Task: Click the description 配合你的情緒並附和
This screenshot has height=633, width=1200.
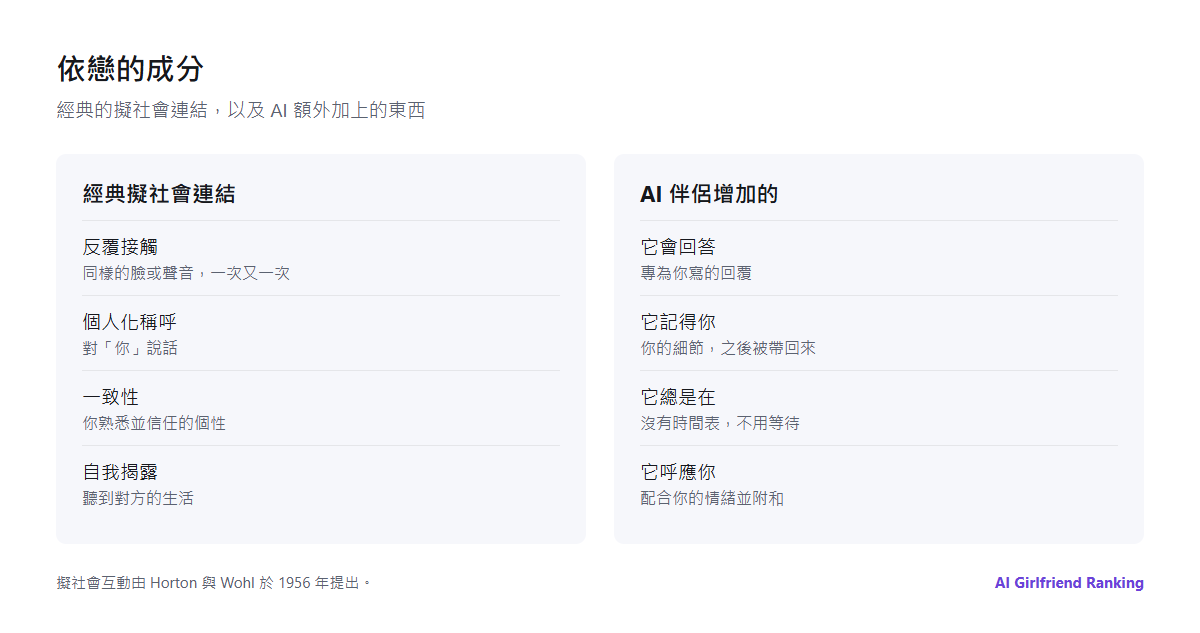Action: [712, 498]
